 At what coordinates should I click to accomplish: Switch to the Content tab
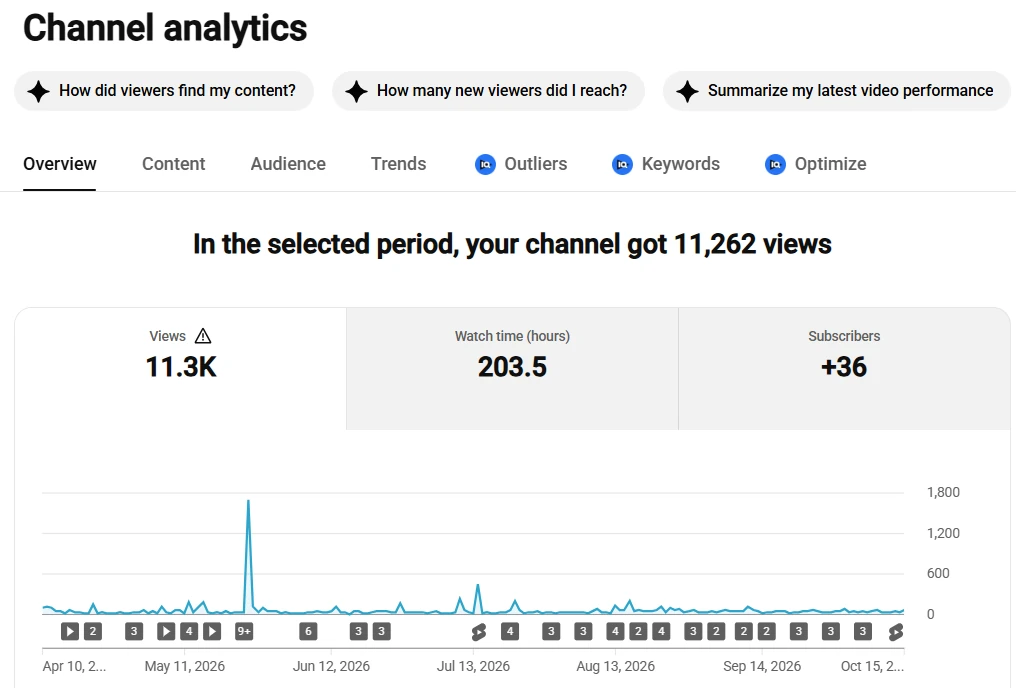pos(174,164)
